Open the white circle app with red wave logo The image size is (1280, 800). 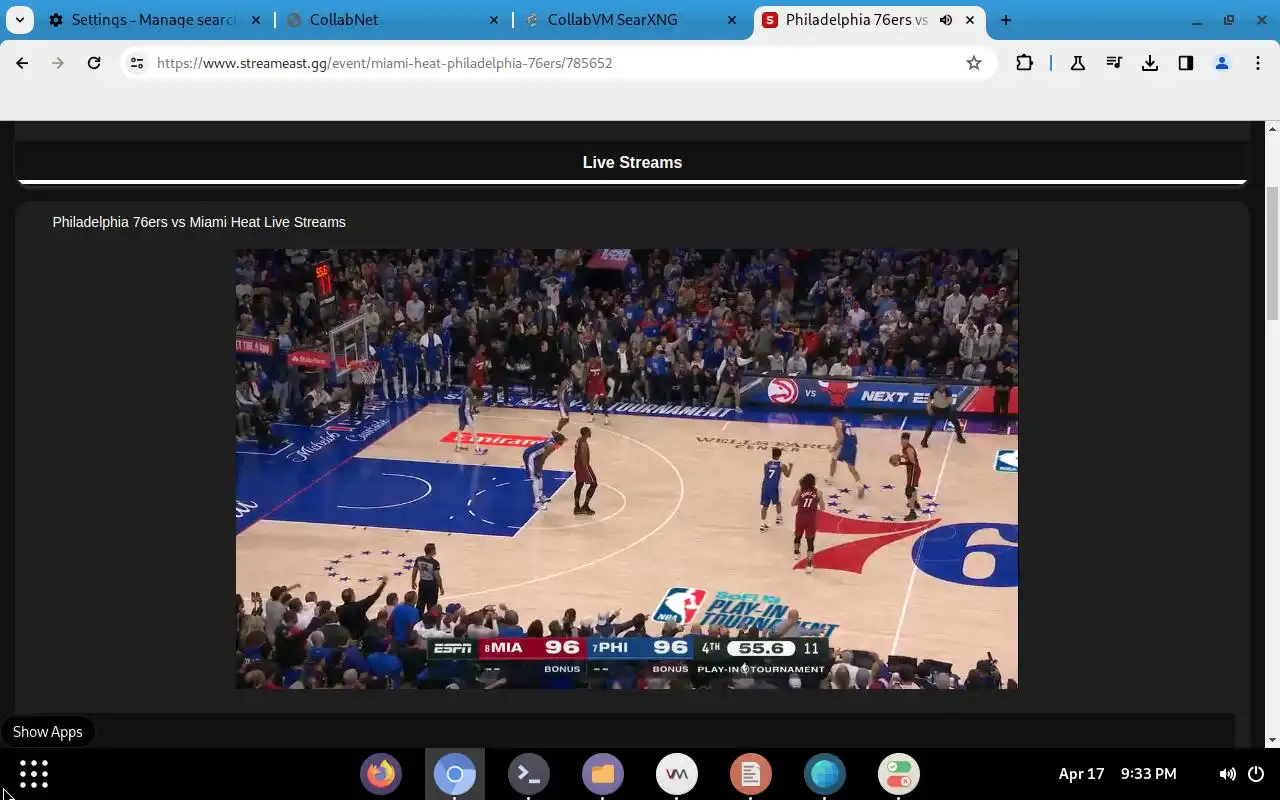pyautogui.click(x=677, y=774)
